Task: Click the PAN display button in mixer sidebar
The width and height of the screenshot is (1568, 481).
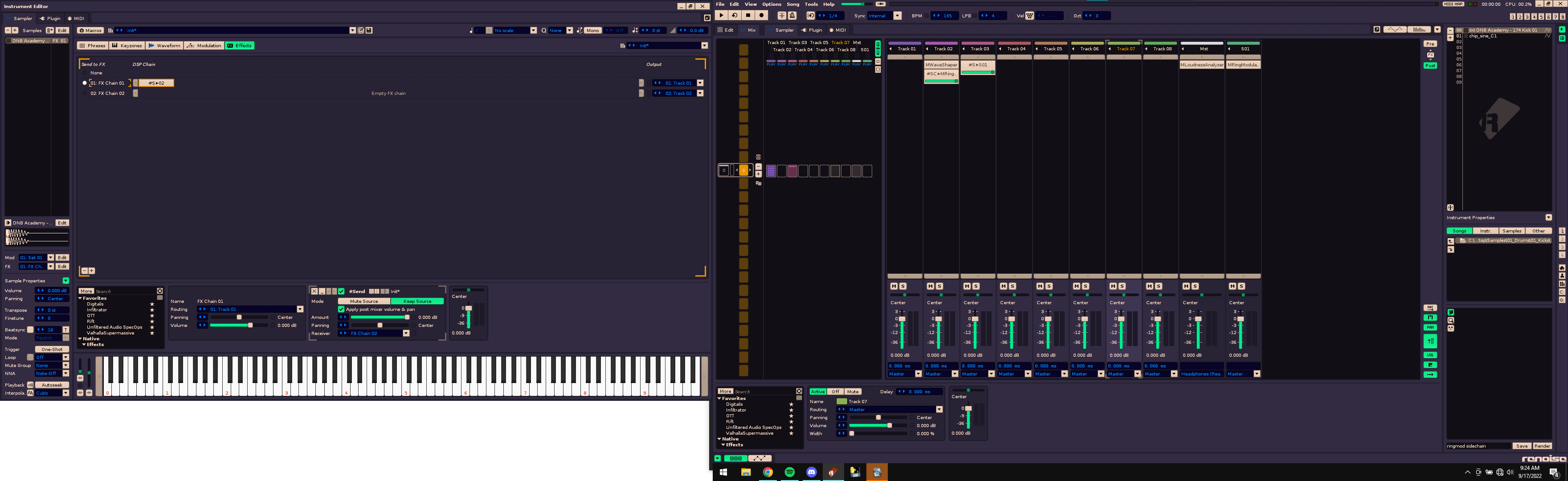Action: (x=1430, y=327)
